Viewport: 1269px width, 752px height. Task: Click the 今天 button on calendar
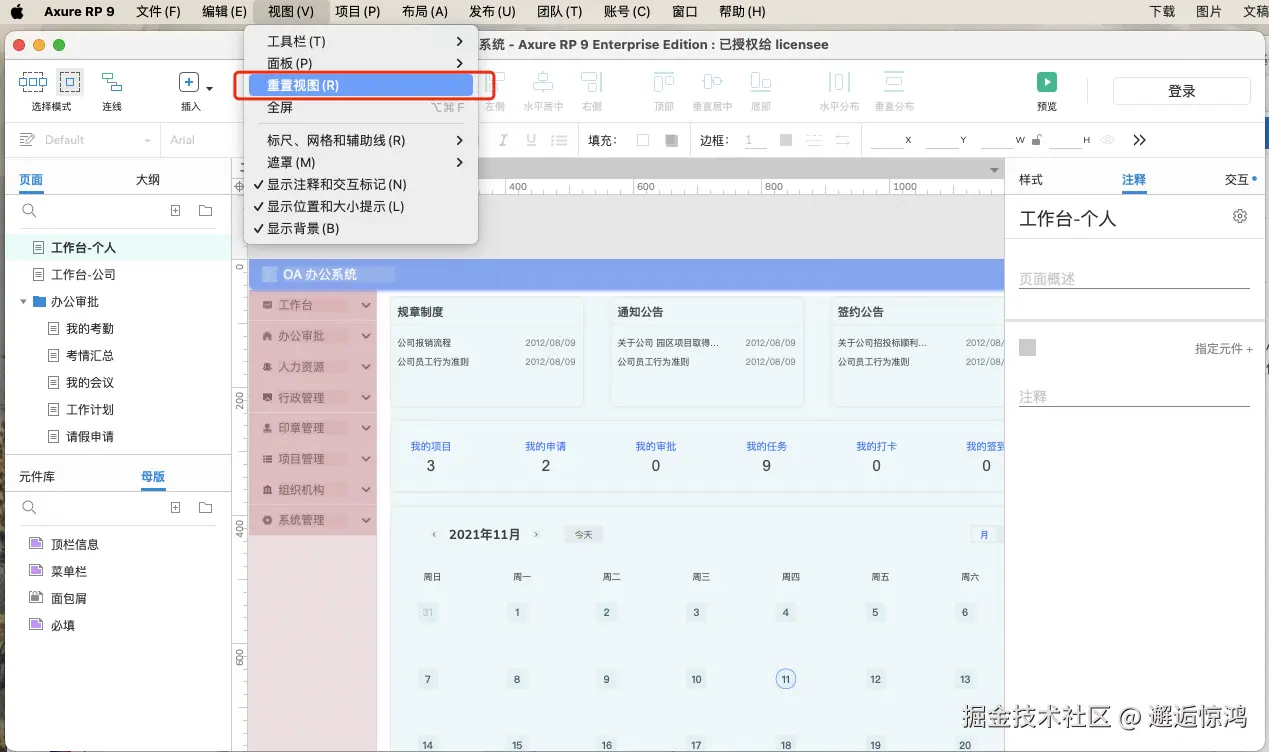583,535
